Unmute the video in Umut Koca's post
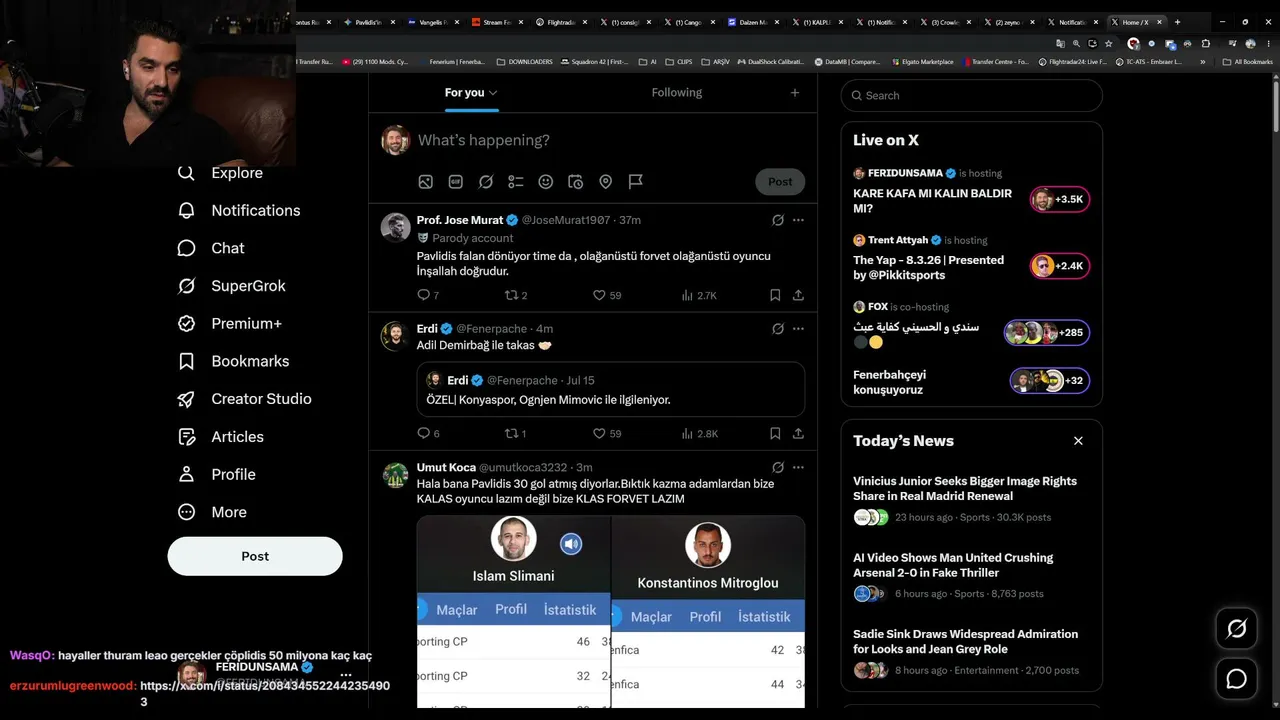This screenshot has width=1280, height=720. 571,544
